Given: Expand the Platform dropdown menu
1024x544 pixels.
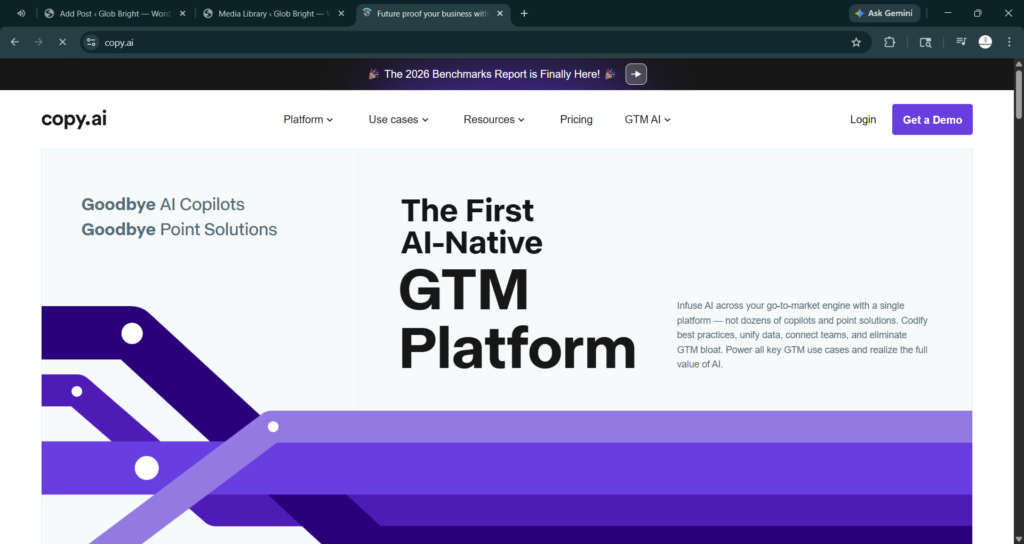Looking at the screenshot, I should point(308,119).
